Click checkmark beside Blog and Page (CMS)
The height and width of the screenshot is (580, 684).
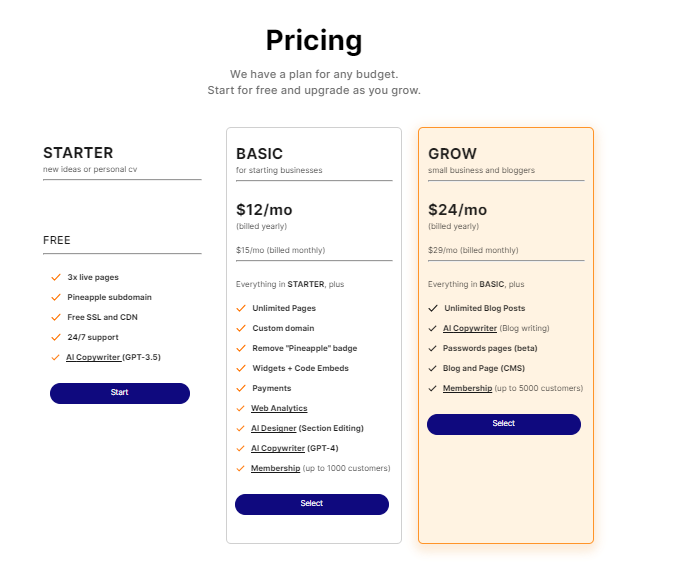point(432,368)
